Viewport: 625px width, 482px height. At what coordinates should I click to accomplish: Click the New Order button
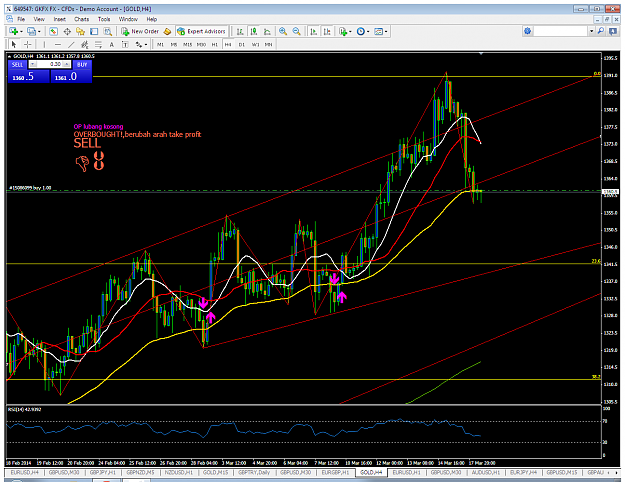(140, 31)
